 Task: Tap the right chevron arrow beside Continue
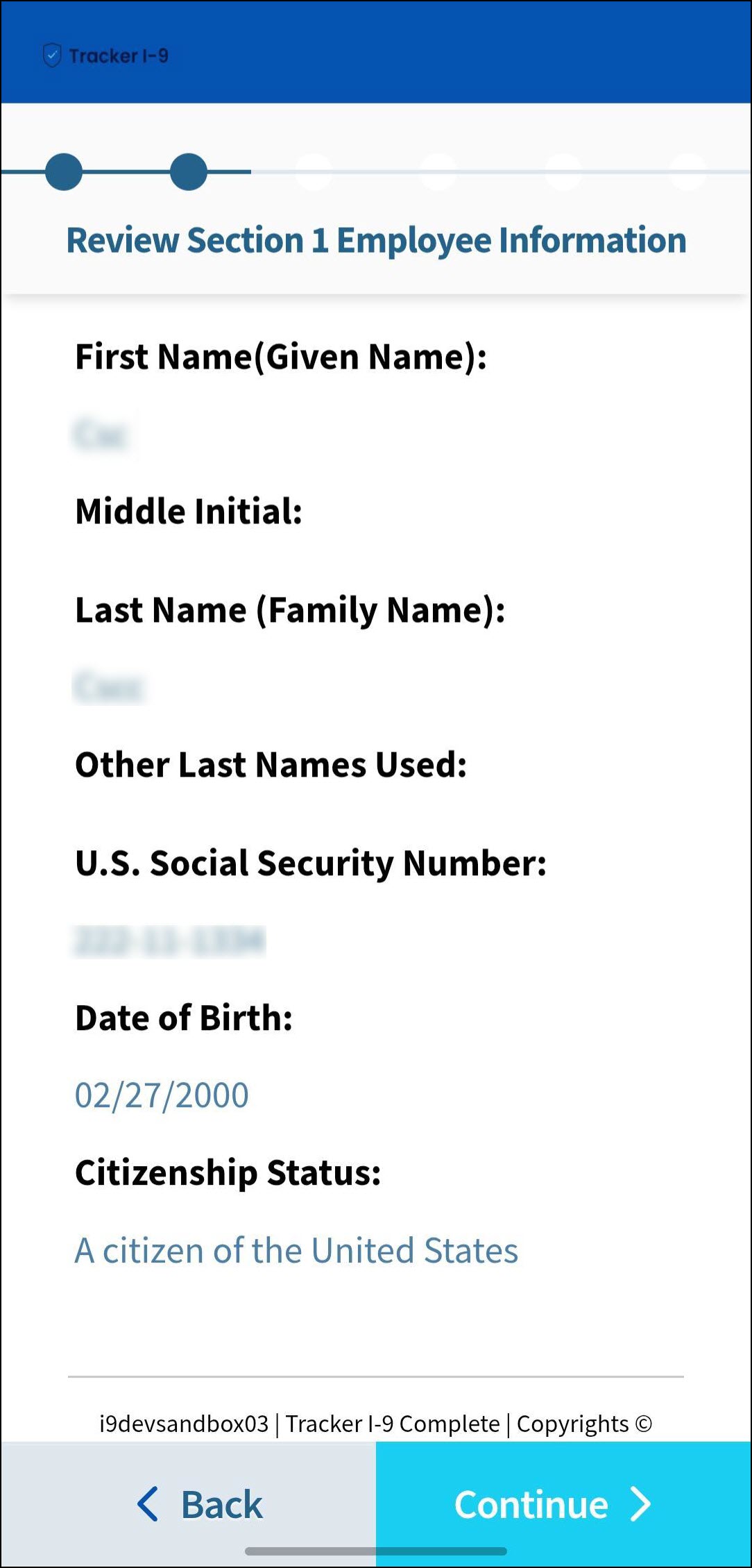pos(640,1504)
